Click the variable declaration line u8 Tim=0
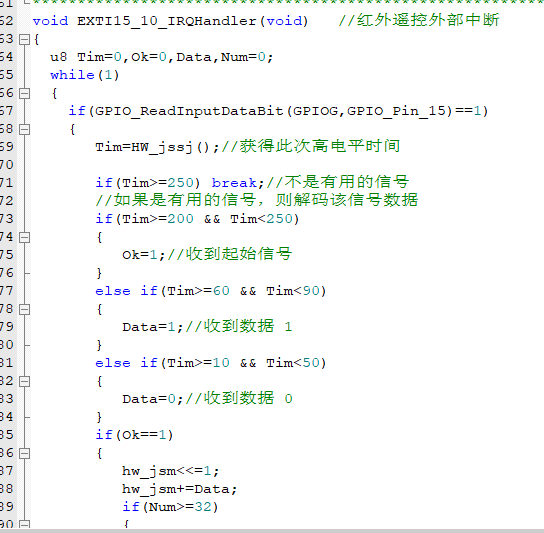Image resolution: width=544 pixels, height=533 pixels. click(162, 57)
